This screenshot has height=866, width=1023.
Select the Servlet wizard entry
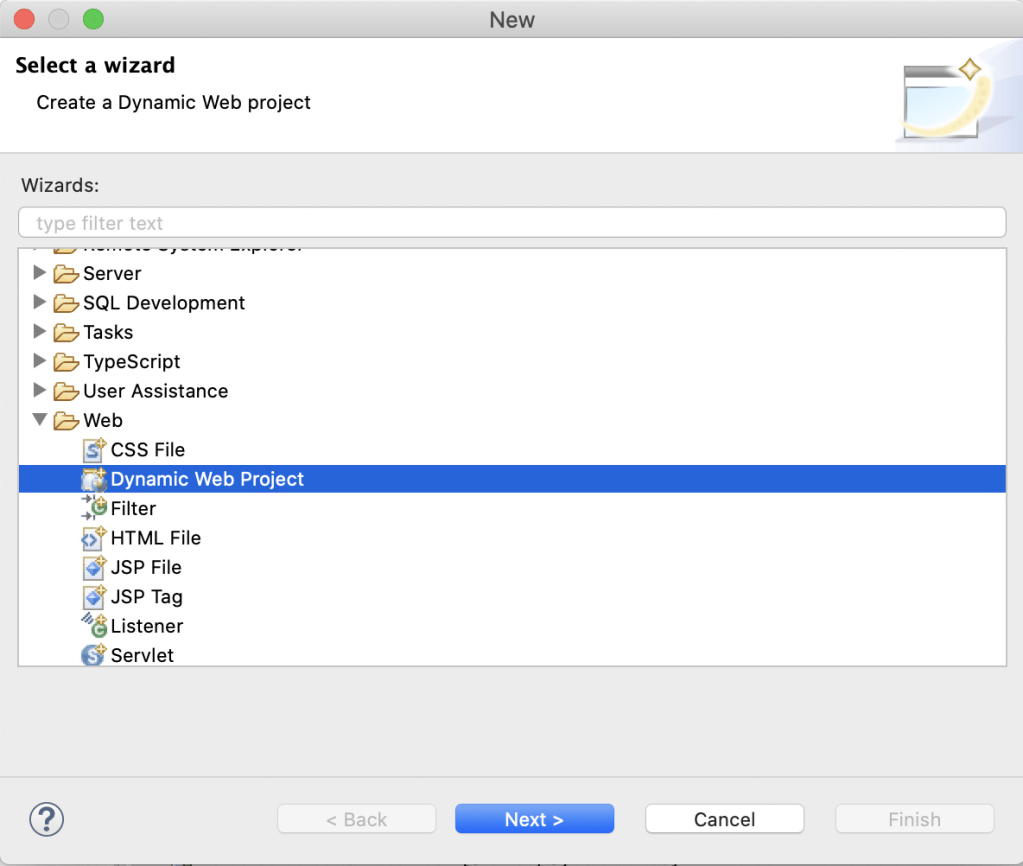point(142,656)
